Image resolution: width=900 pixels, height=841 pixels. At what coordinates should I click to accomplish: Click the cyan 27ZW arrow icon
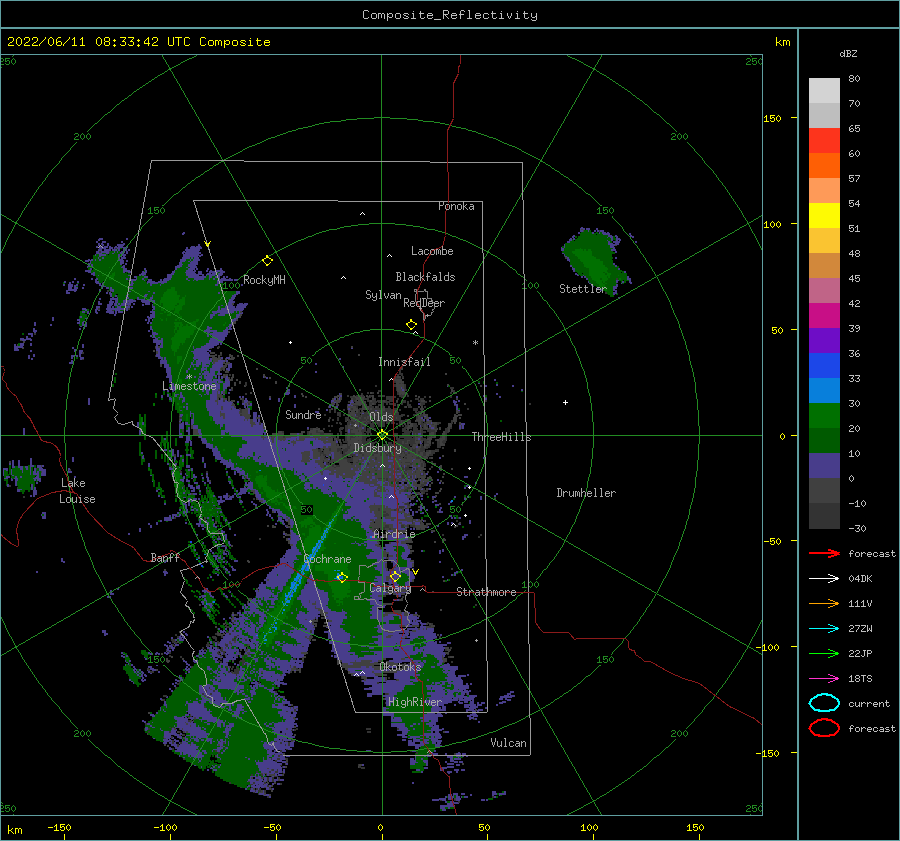pos(824,629)
